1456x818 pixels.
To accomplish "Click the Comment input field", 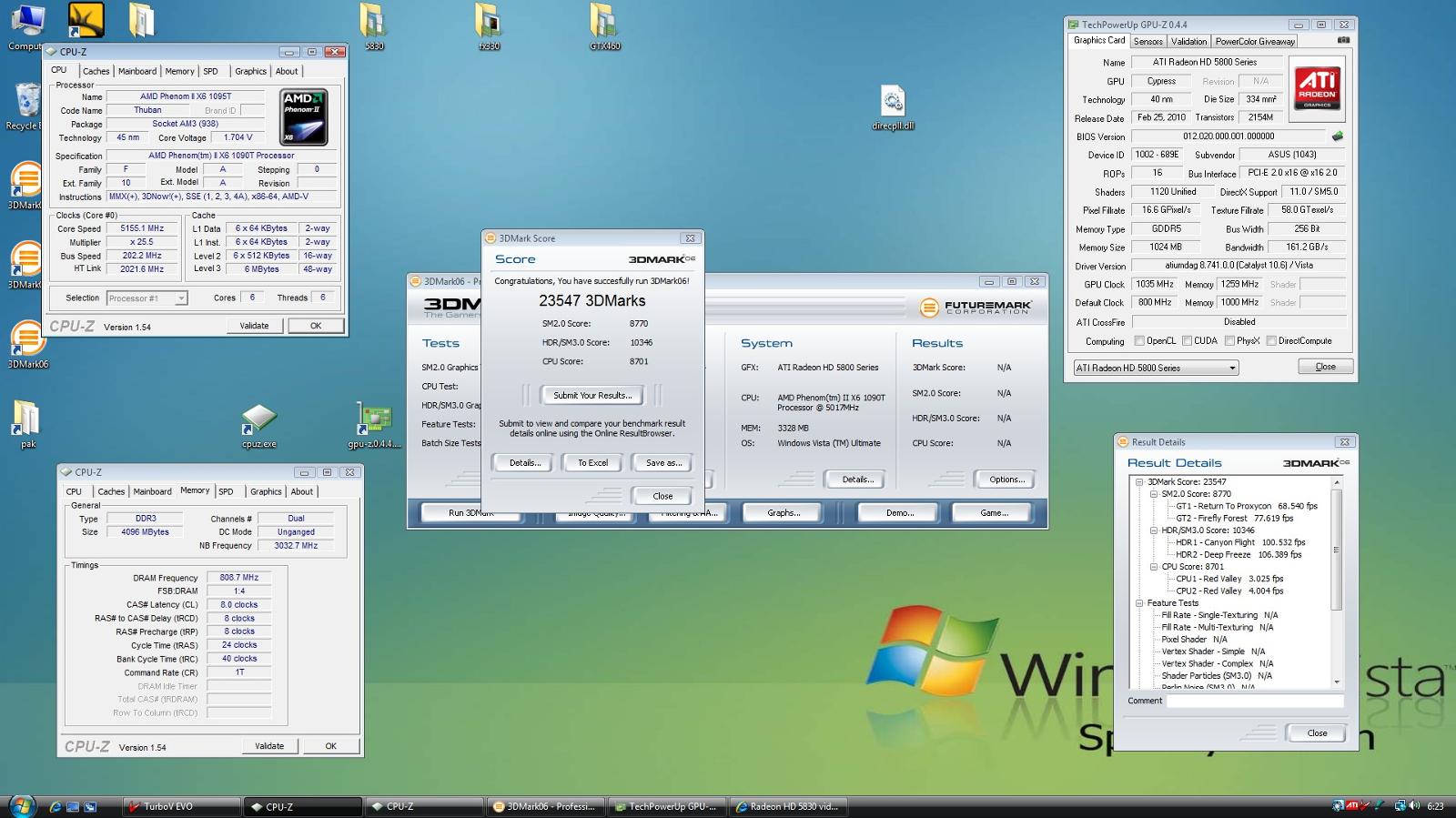I will [1255, 701].
